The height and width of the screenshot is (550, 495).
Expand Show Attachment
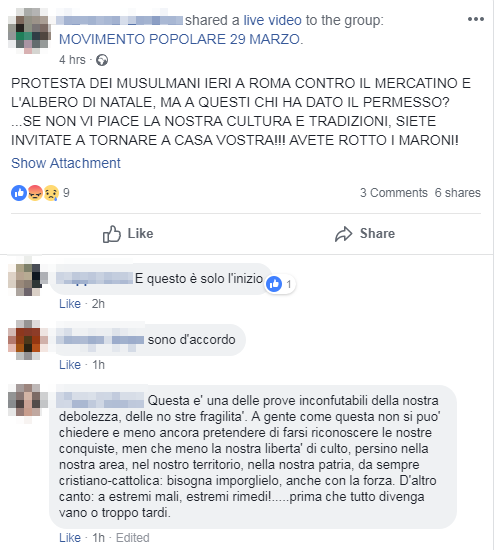pyautogui.click(x=66, y=163)
